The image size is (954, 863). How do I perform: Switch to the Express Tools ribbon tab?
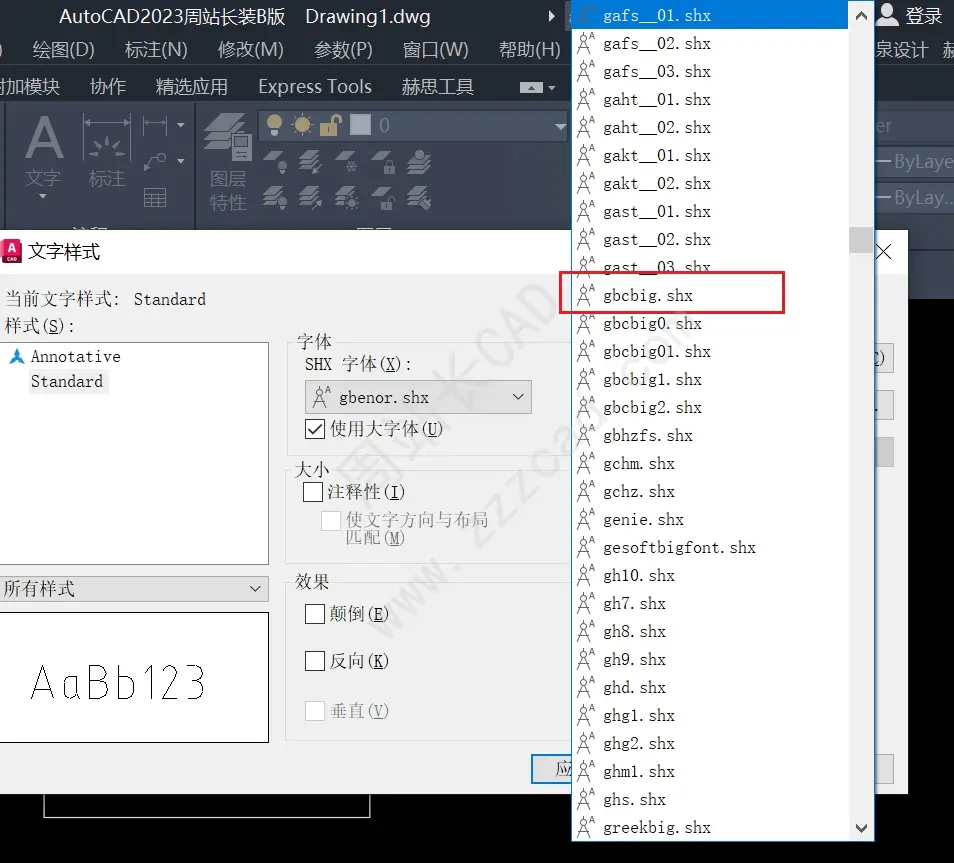315,87
